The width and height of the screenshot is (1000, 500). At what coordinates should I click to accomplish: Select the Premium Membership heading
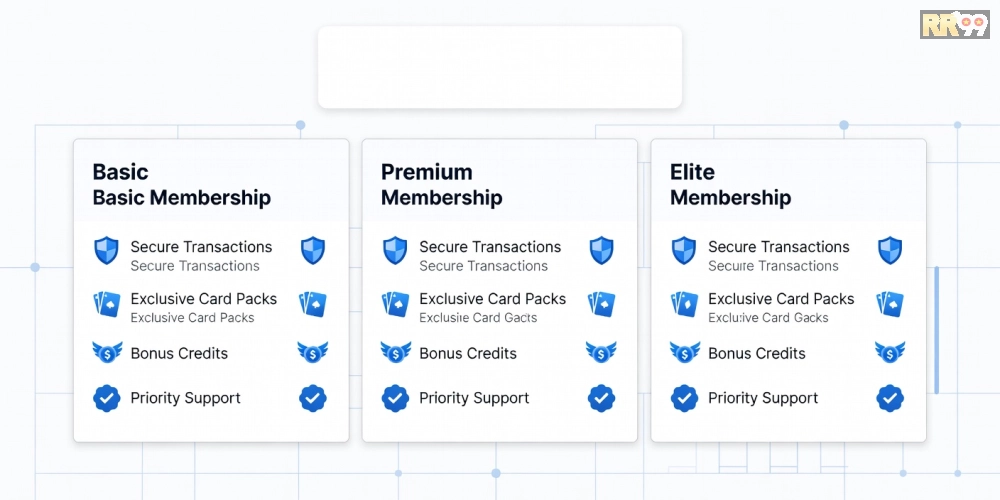pyautogui.click(x=441, y=185)
